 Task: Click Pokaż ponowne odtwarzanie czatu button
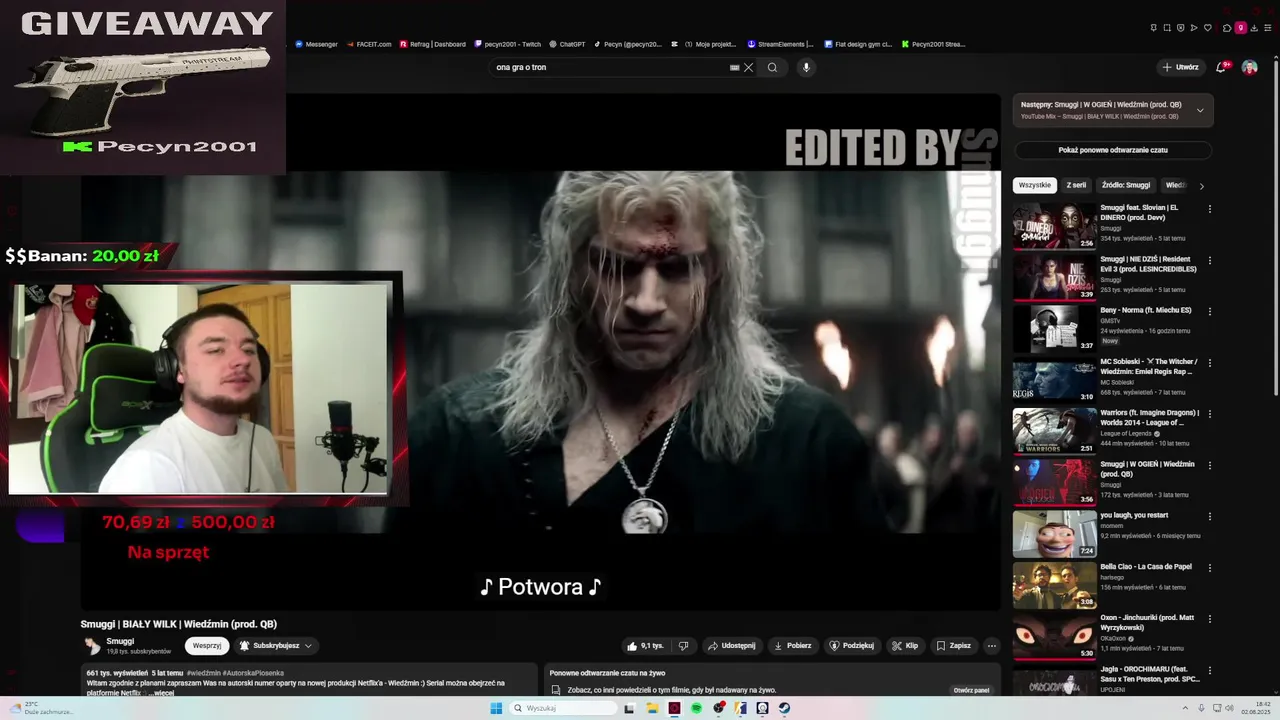pyautogui.click(x=1113, y=150)
